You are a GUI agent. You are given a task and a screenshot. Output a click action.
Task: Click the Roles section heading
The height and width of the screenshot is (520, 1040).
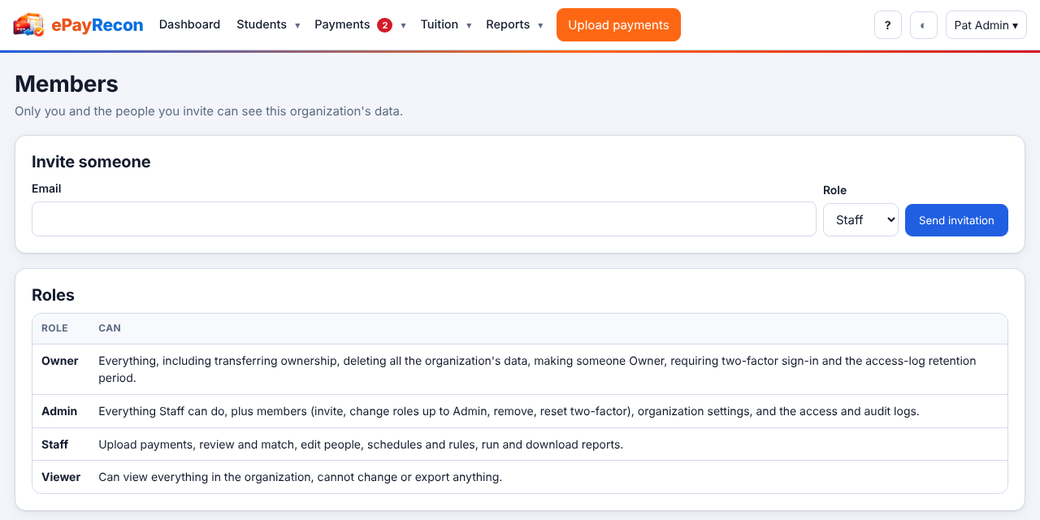(53, 295)
